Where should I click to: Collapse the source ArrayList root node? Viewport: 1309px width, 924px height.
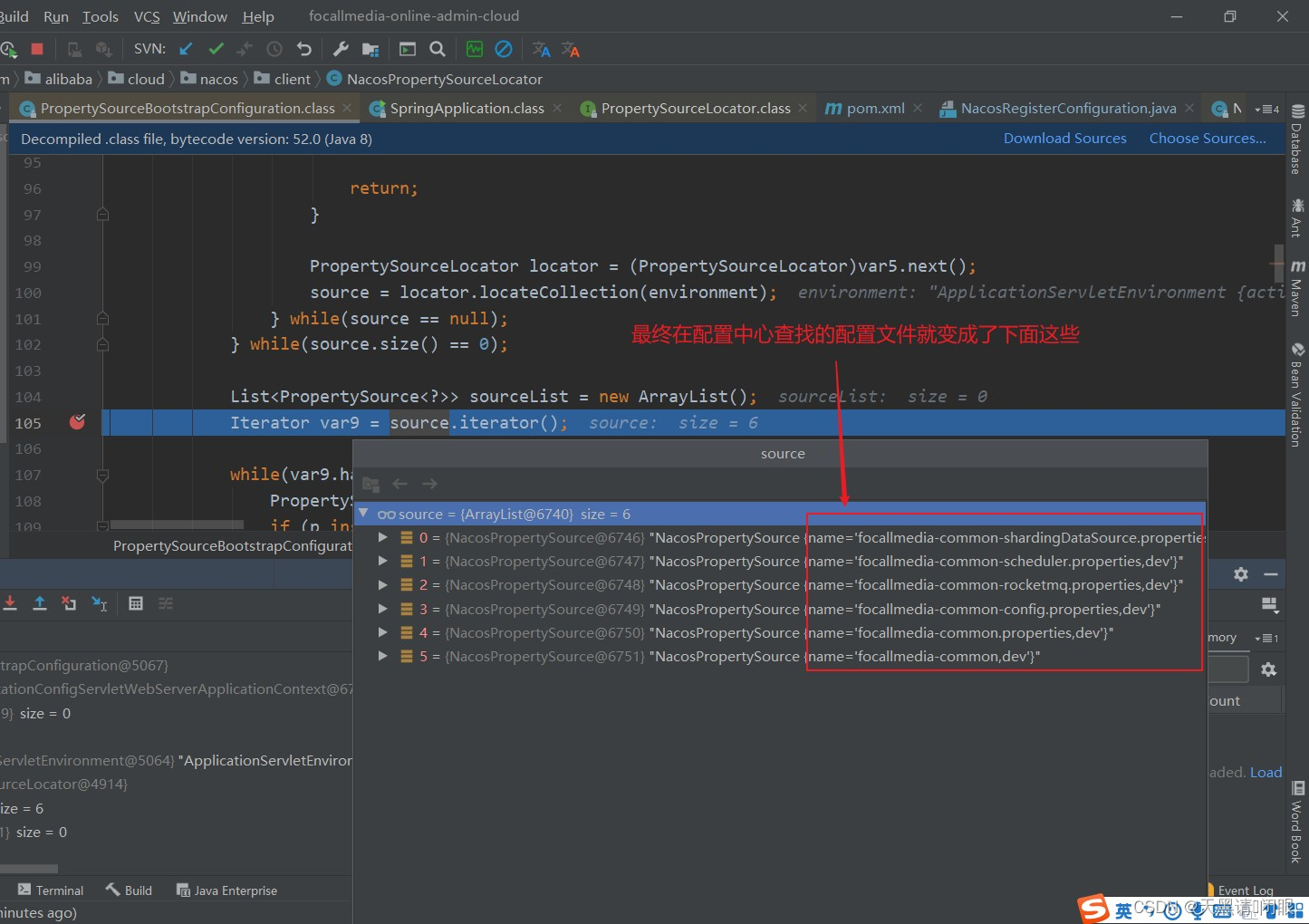pyautogui.click(x=363, y=514)
